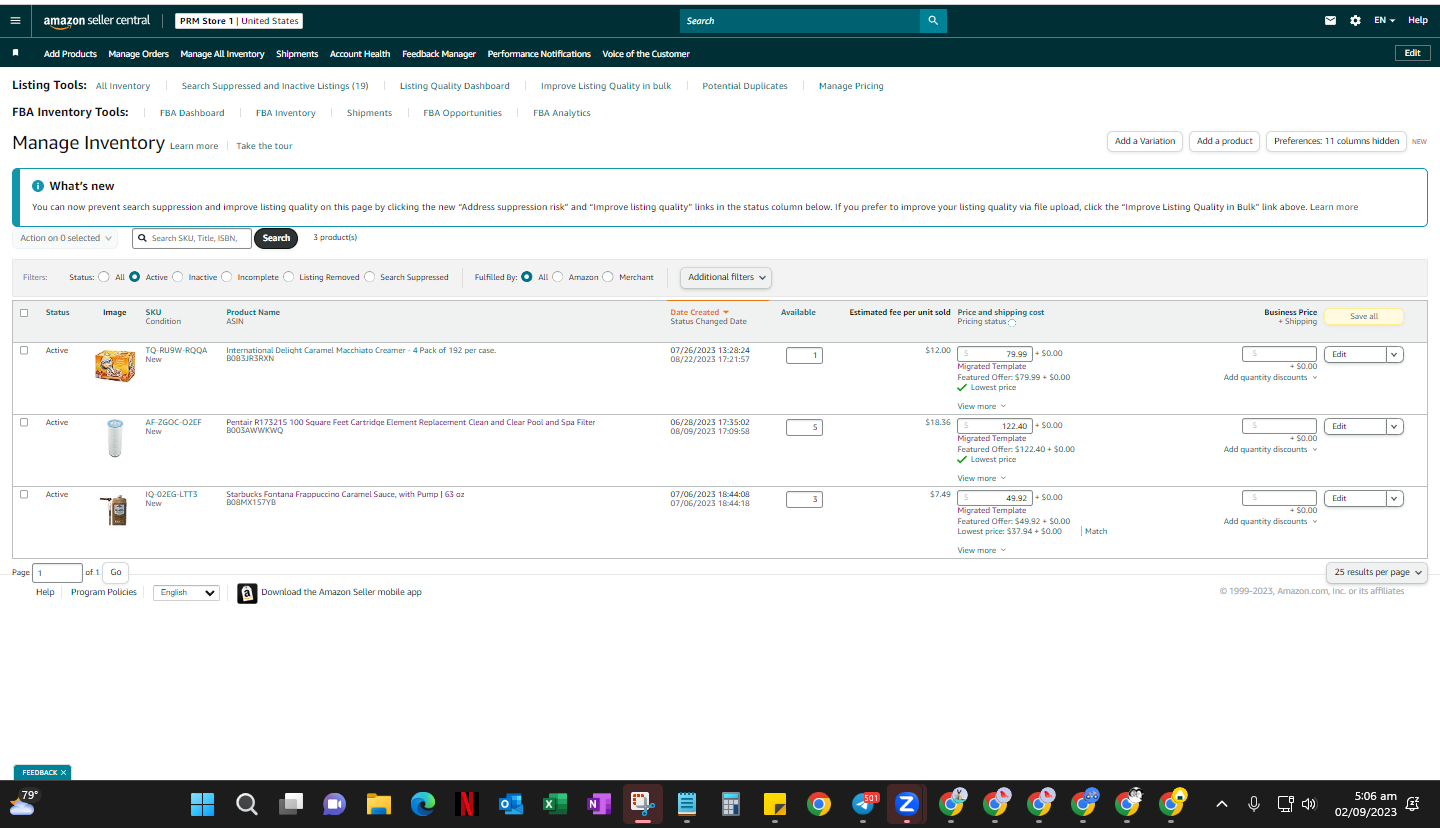Viewport: 1440px width, 828px height.
Task: Open Netflix from taskbar
Action: click(466, 804)
